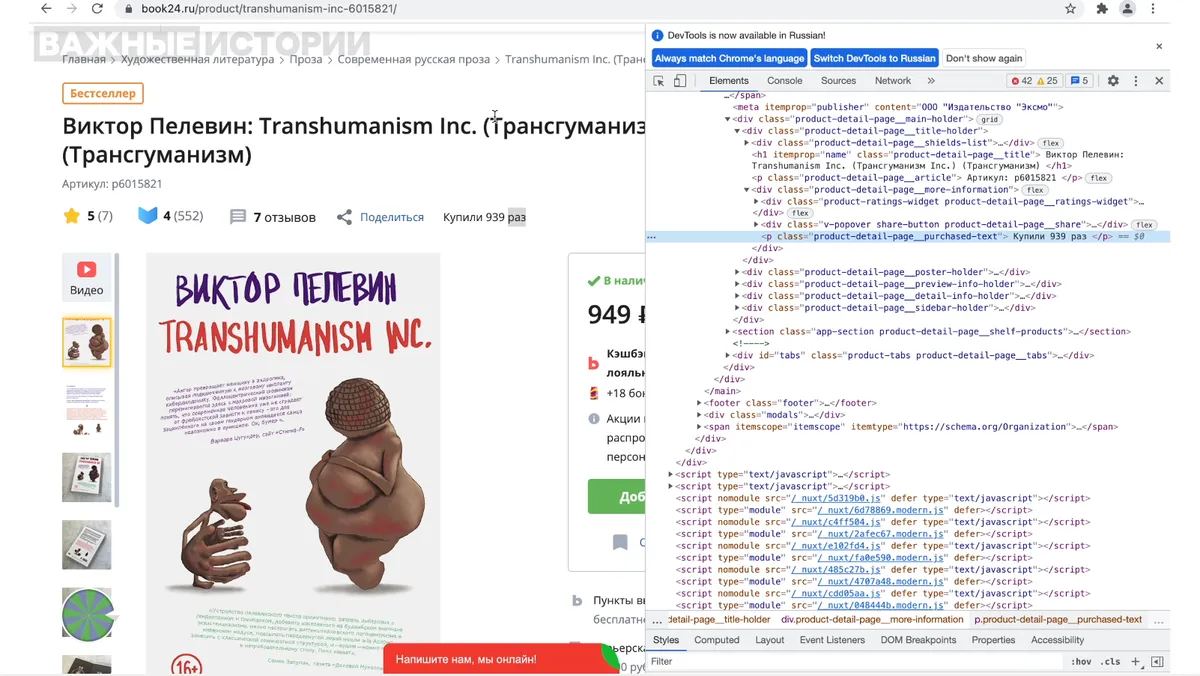Open Chrome's three-dot menu

click(1154, 9)
